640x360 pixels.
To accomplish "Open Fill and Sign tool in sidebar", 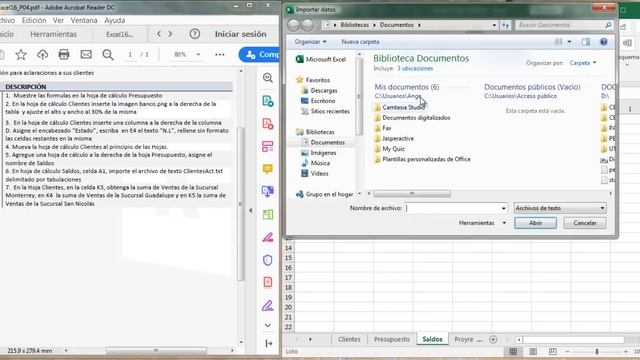I will 268,237.
